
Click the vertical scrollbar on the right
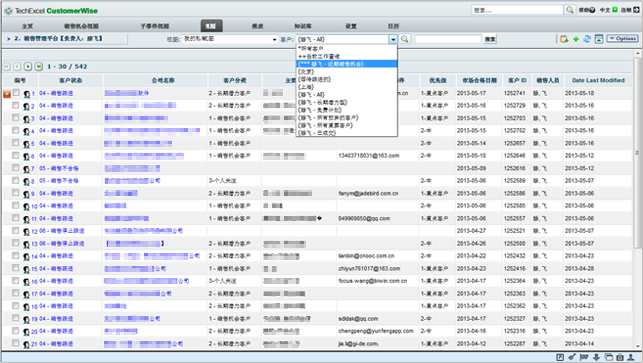(638, 152)
